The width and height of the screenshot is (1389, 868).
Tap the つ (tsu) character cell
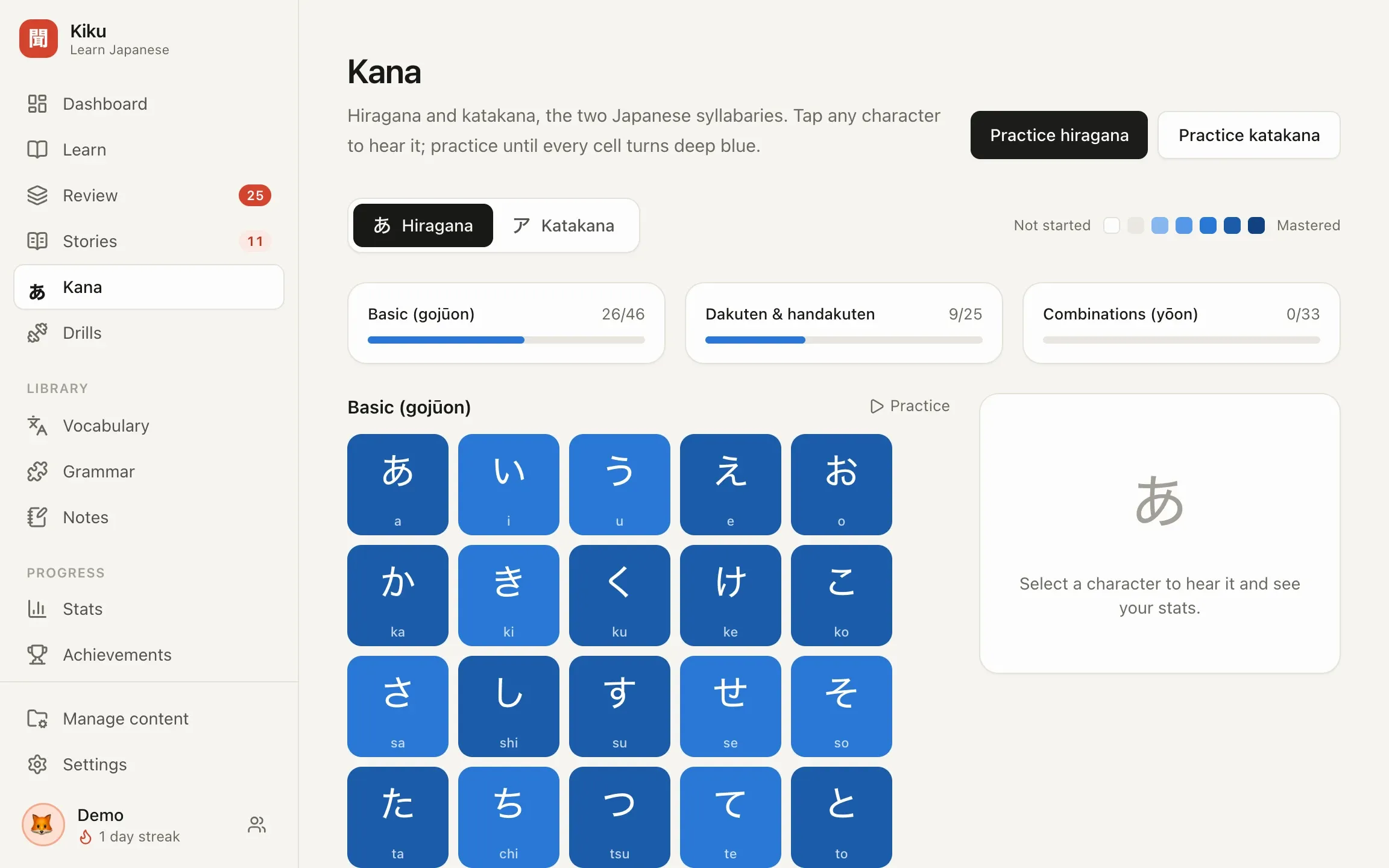pos(620,817)
